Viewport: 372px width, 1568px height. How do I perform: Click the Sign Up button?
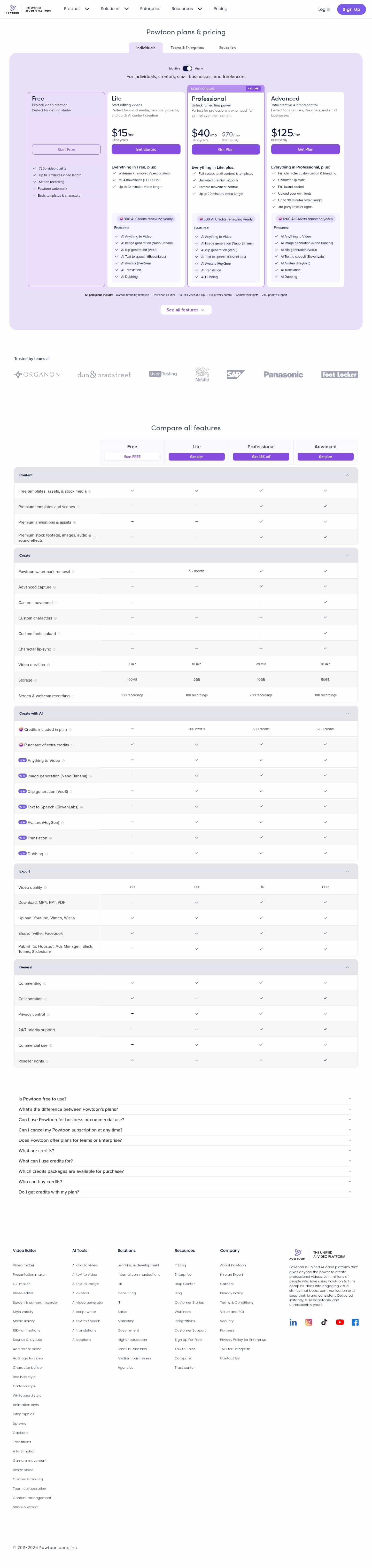pyautogui.click(x=351, y=9)
